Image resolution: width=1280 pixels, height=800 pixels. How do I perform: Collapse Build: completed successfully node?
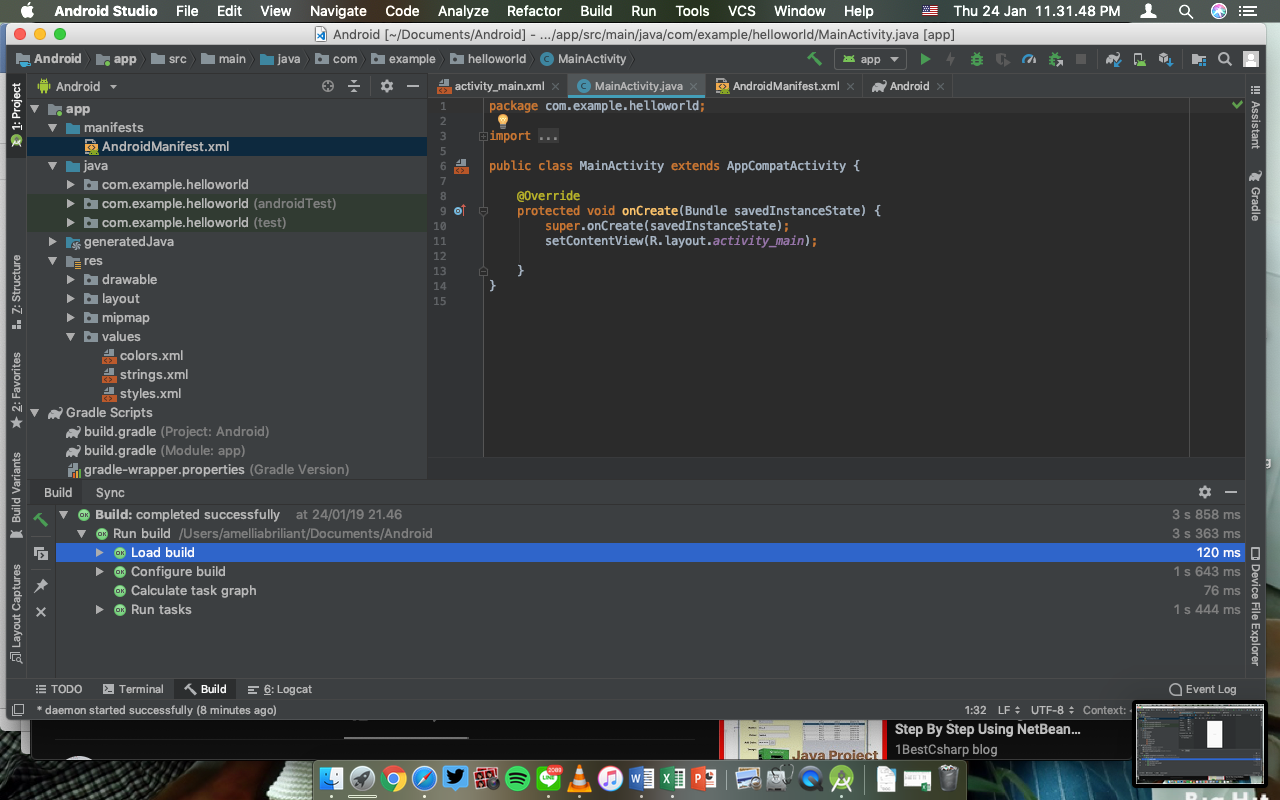point(64,515)
